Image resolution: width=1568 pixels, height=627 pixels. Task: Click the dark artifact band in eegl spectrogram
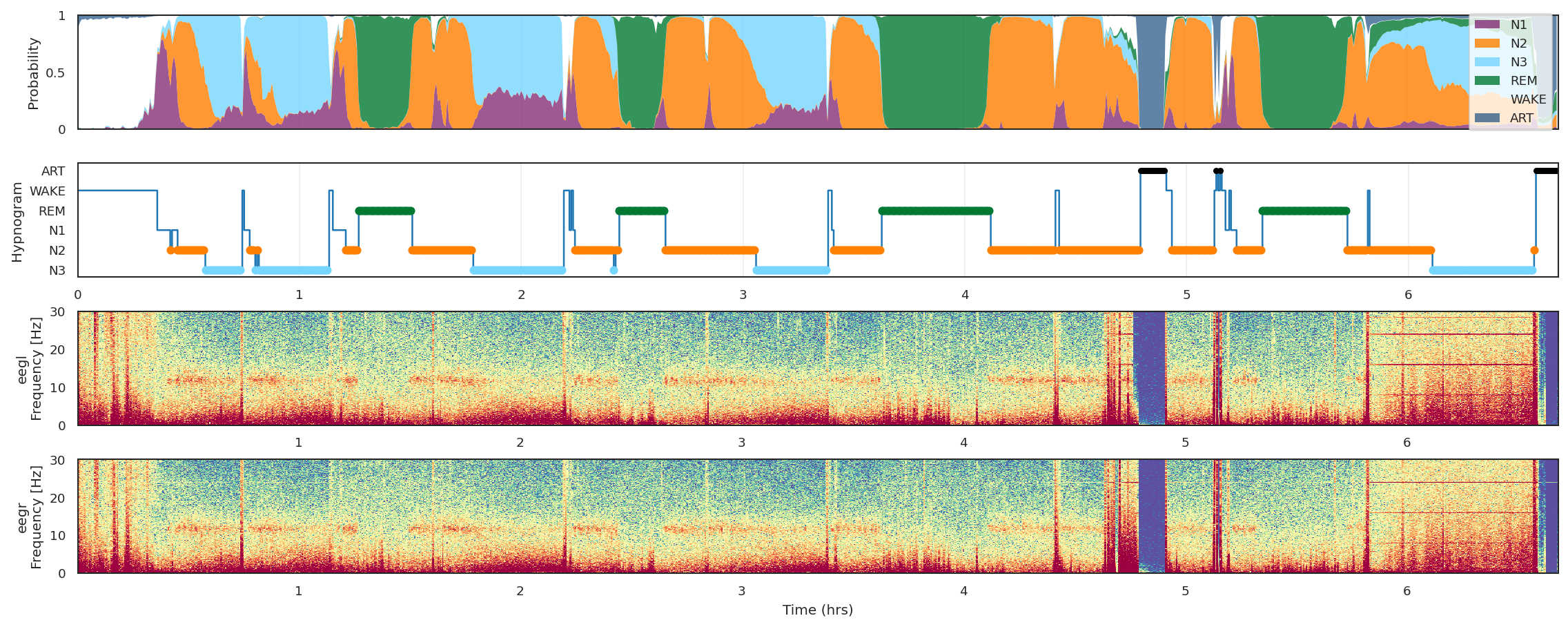coord(1149,369)
